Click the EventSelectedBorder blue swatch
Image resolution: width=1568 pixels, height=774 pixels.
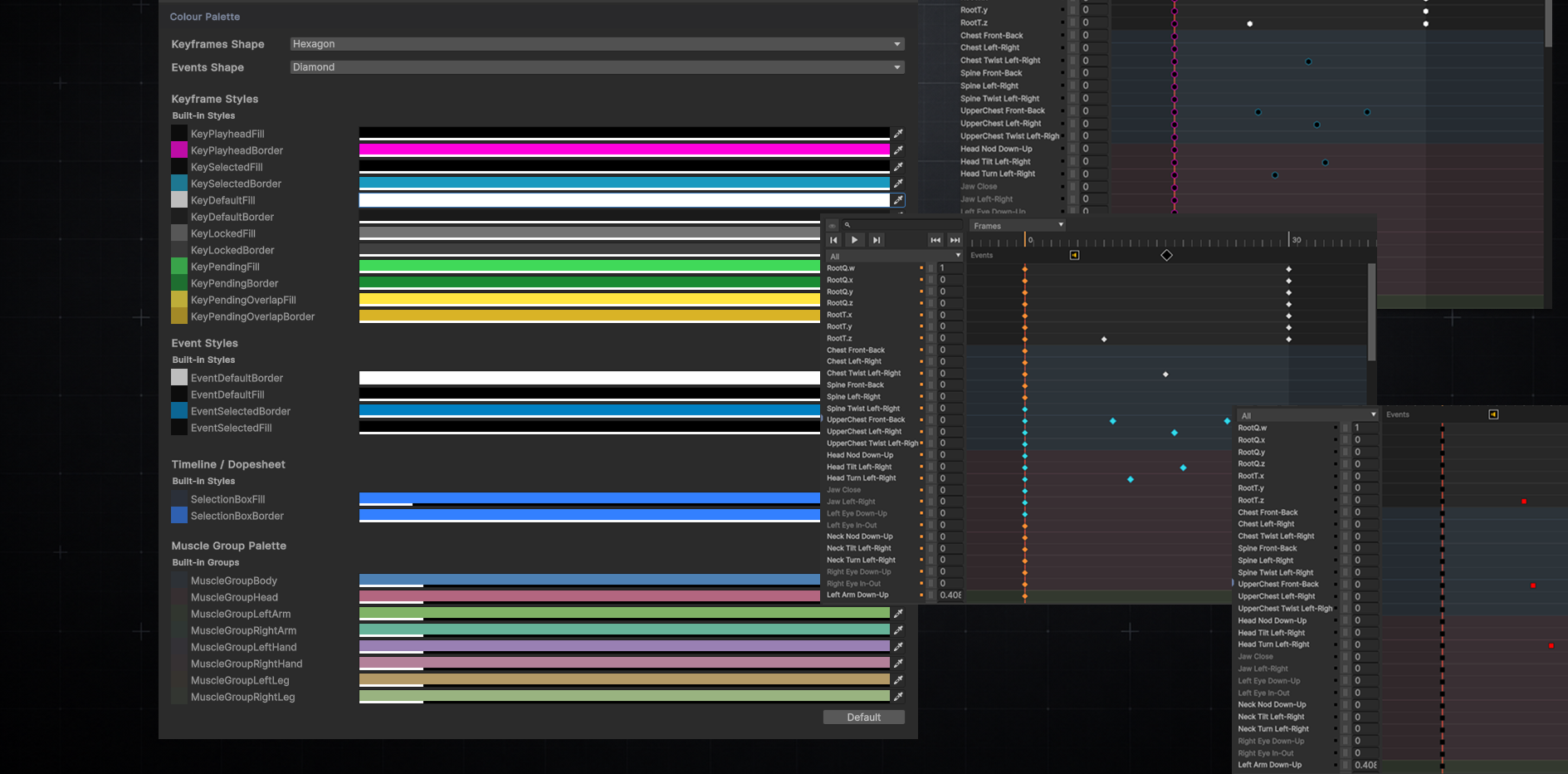click(x=179, y=411)
